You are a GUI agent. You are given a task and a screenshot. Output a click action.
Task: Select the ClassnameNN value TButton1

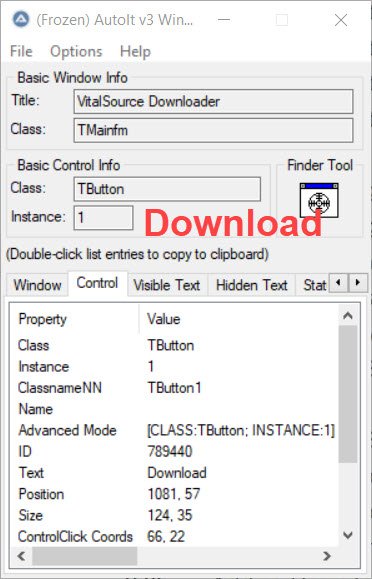coord(174,388)
